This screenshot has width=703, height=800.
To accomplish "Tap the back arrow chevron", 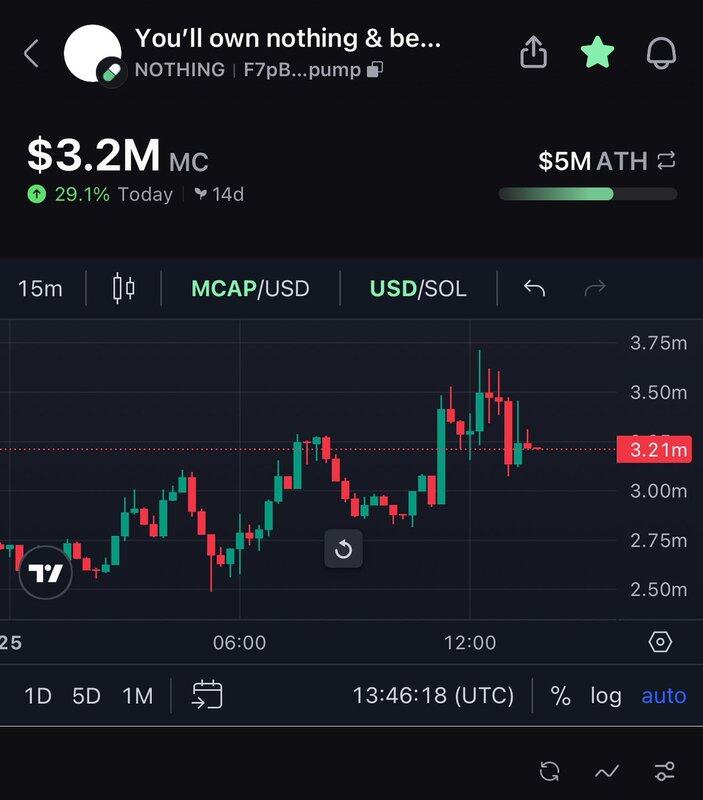I will (31, 54).
